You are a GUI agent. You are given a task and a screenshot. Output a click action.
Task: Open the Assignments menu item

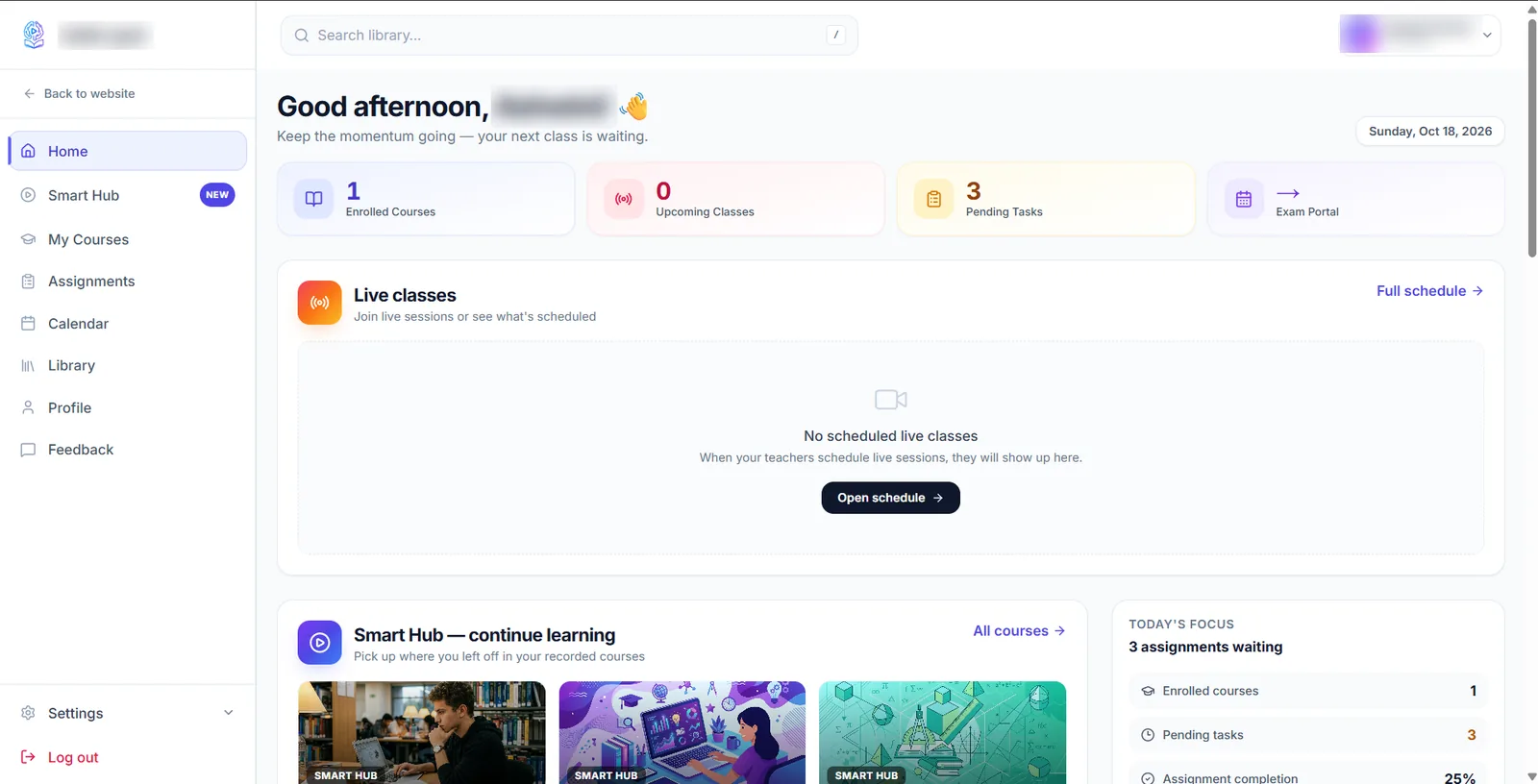pos(128,282)
